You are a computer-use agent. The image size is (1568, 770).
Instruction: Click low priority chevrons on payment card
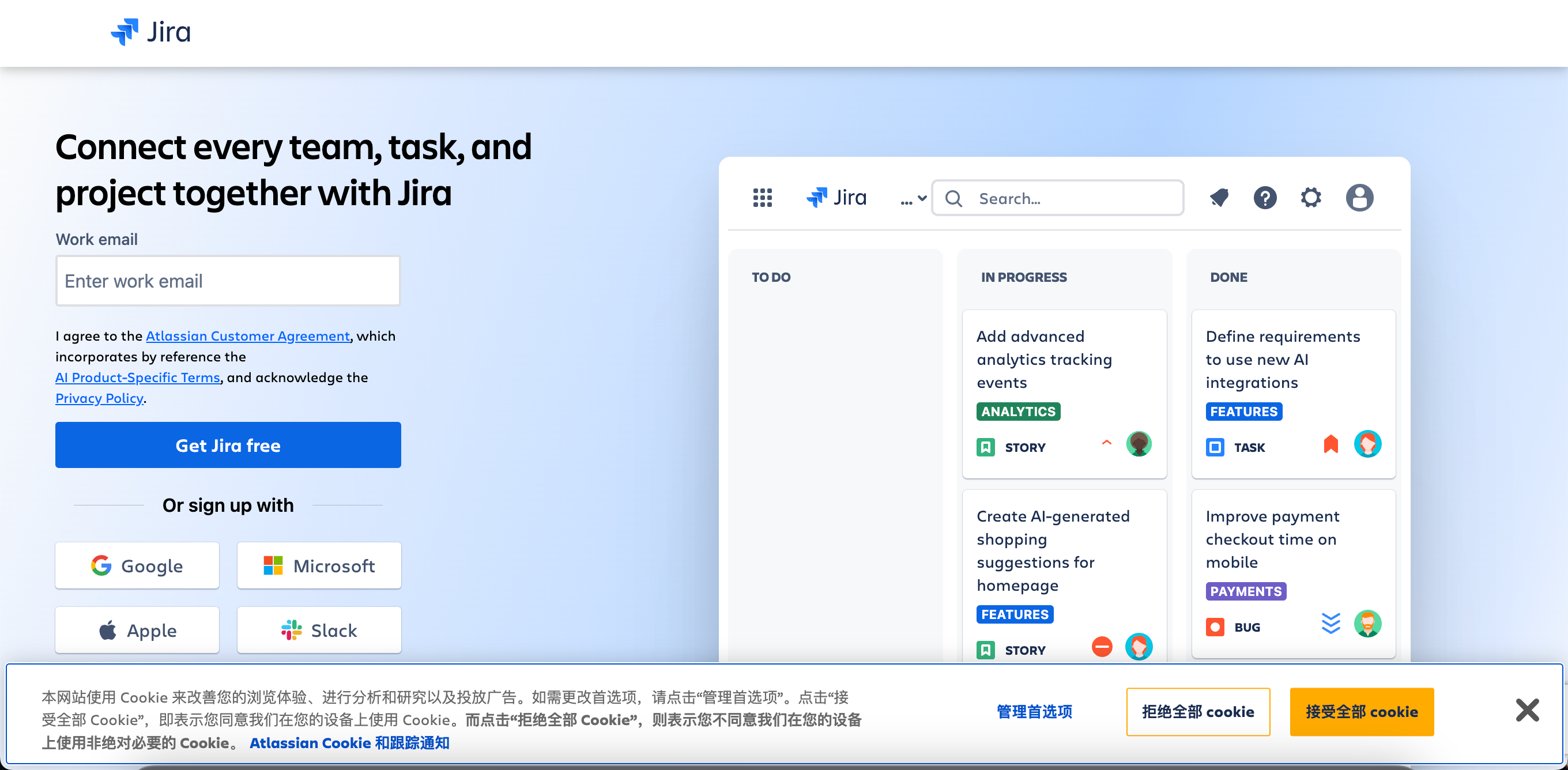click(x=1330, y=623)
